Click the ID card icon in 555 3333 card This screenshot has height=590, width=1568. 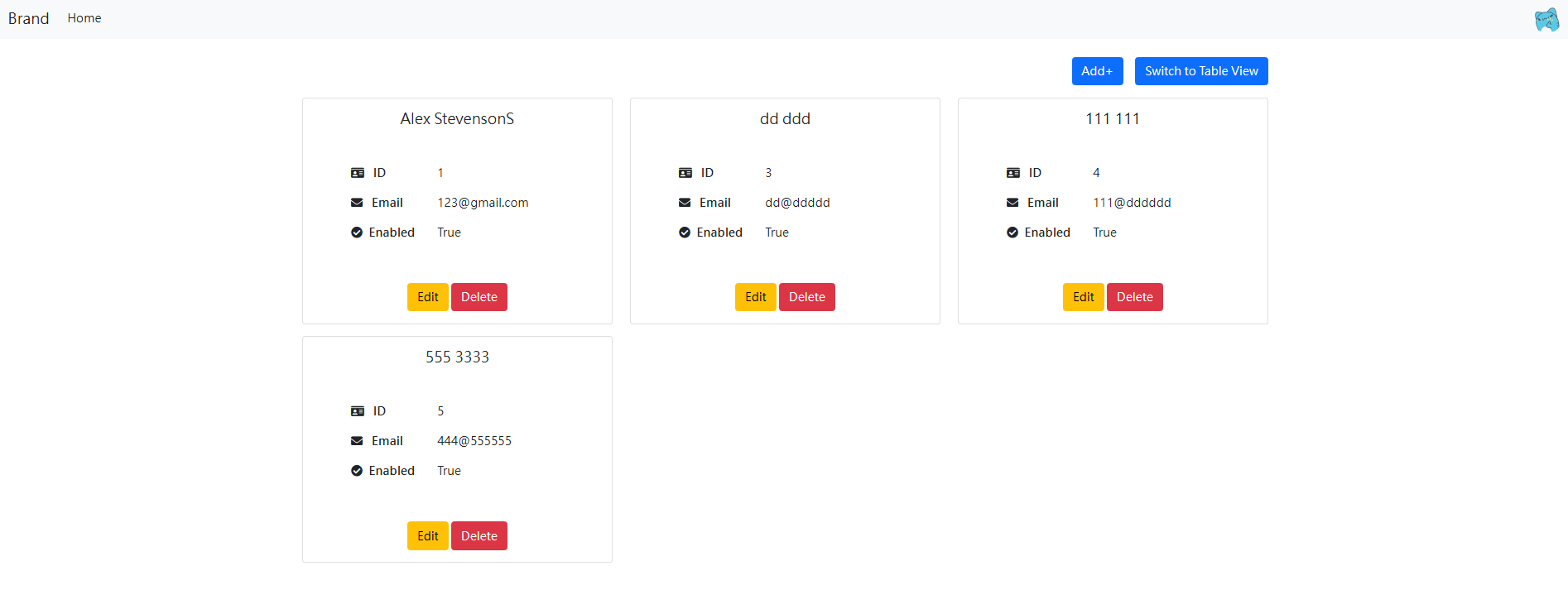[x=358, y=411]
